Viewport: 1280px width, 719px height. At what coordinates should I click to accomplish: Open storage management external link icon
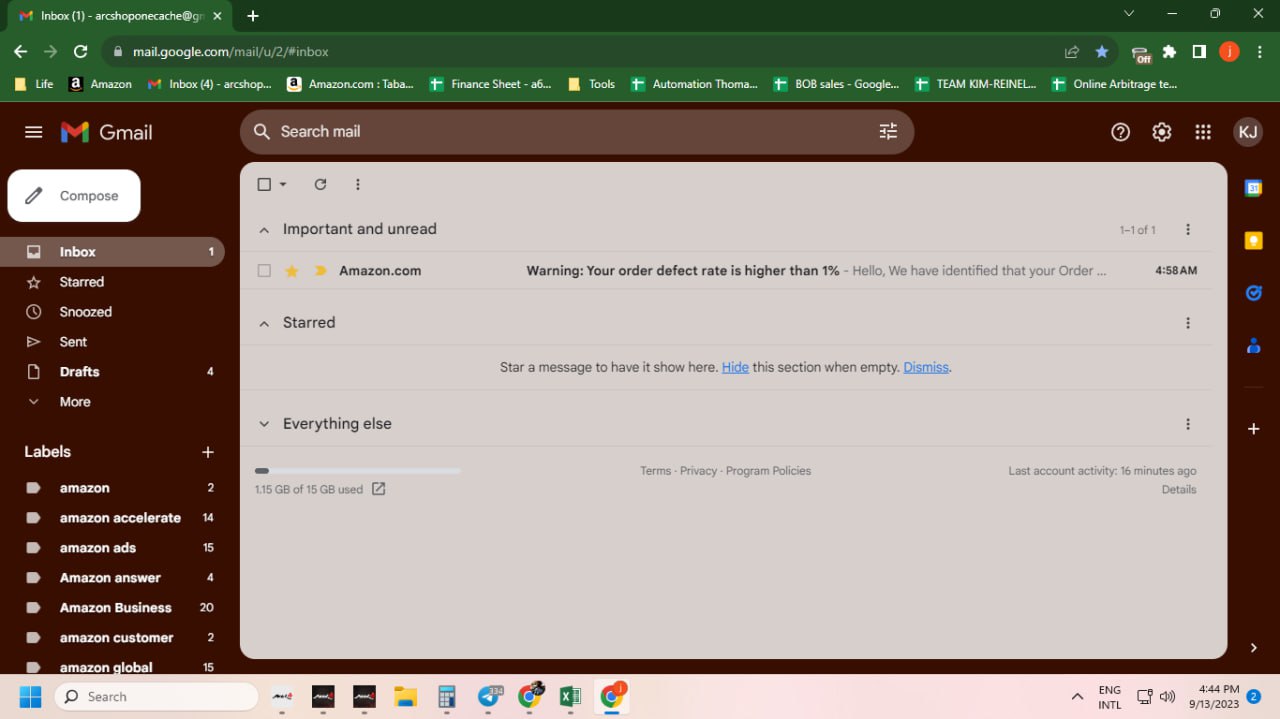[378, 489]
